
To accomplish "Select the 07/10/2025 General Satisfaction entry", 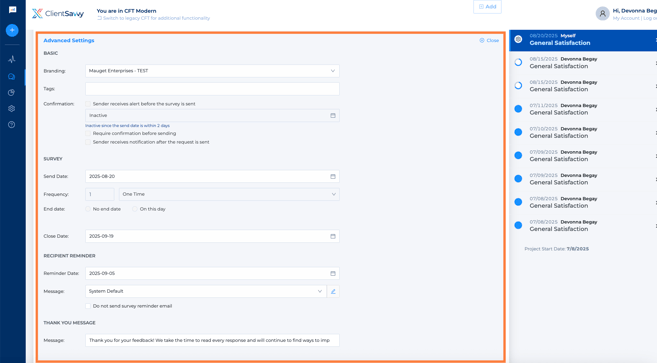I will (x=583, y=132).
